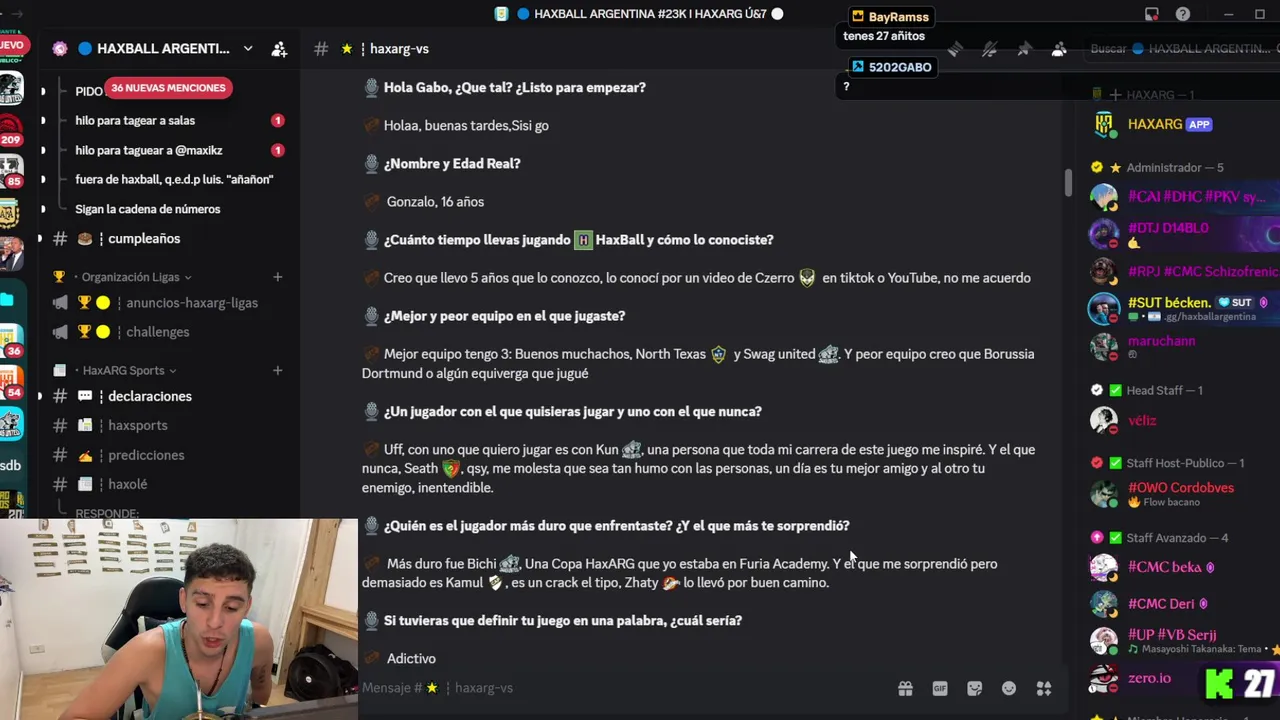Open the Discord inbox icon

(1152, 14)
